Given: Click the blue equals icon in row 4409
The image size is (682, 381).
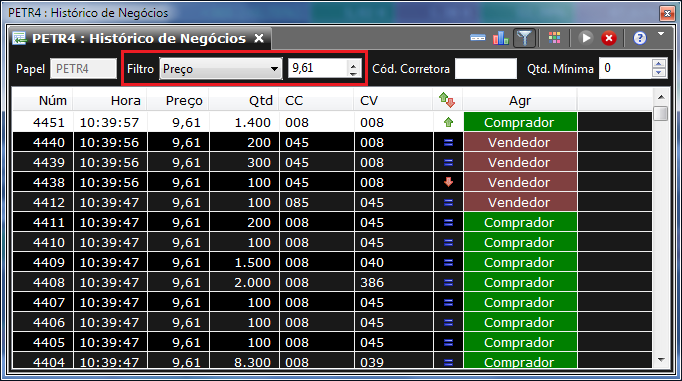Looking at the screenshot, I should pyautogui.click(x=448, y=263).
